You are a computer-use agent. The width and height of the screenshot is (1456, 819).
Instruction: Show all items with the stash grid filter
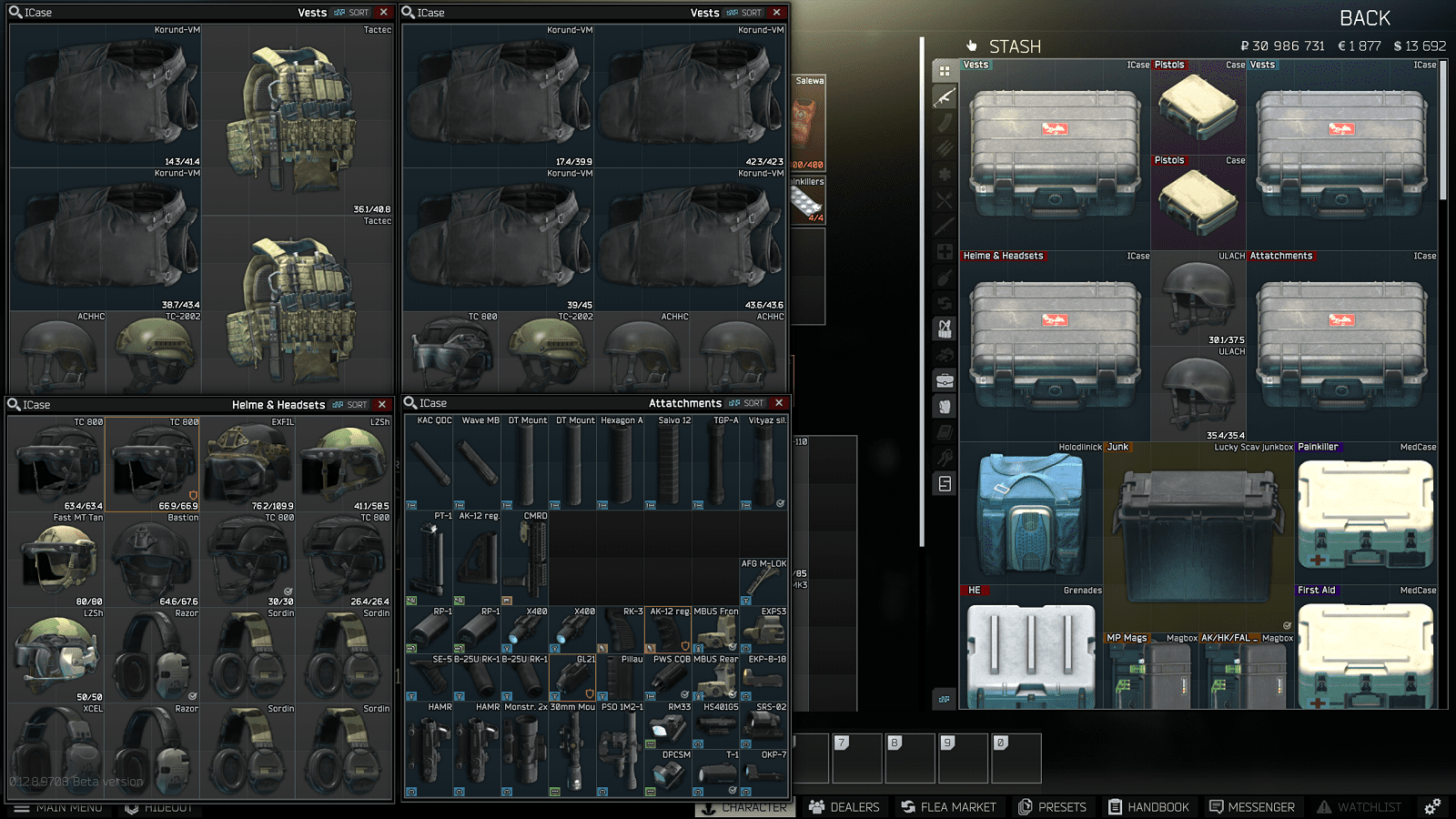click(945, 71)
